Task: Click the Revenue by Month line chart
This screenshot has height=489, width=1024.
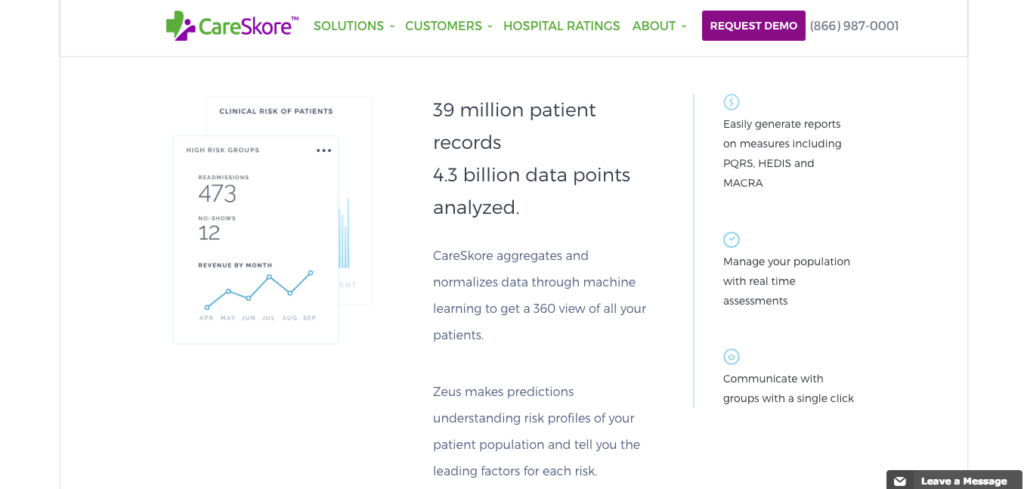Action: click(x=258, y=290)
